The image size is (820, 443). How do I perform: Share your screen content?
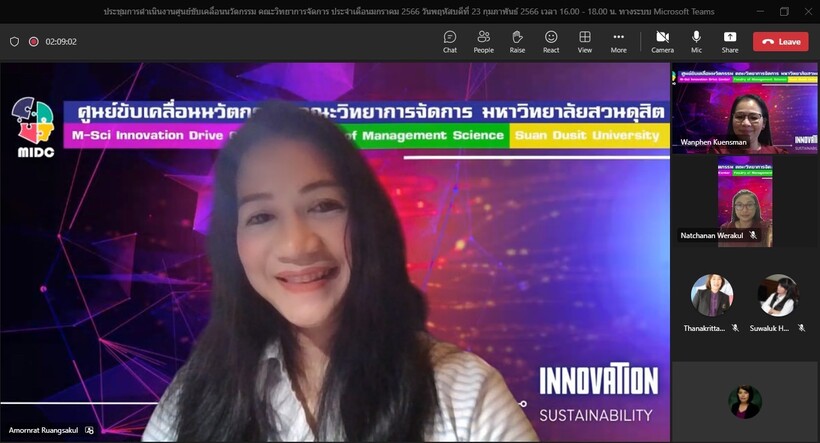(x=730, y=41)
